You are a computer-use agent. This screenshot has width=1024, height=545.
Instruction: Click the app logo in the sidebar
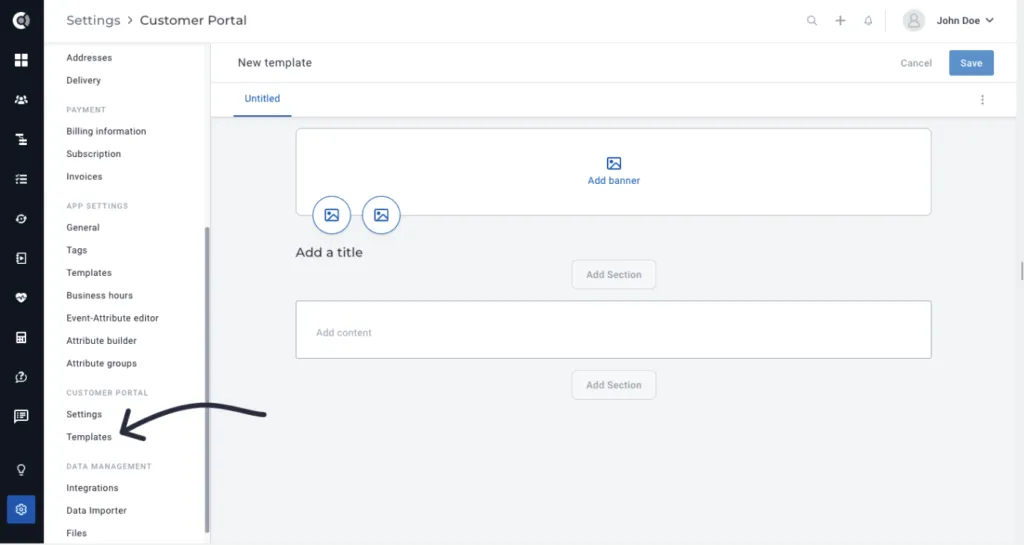click(x=21, y=20)
